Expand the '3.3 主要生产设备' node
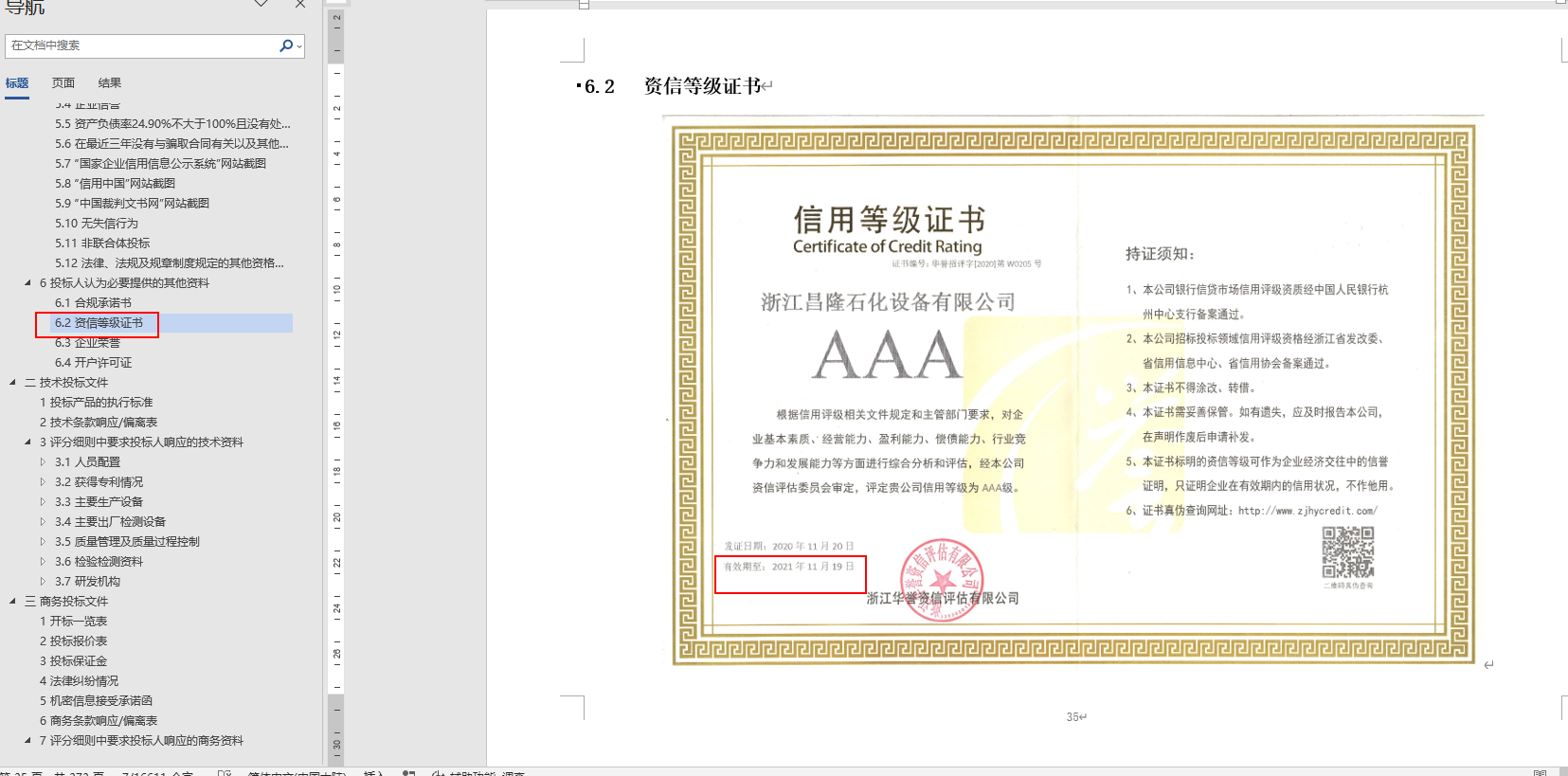 click(43, 502)
